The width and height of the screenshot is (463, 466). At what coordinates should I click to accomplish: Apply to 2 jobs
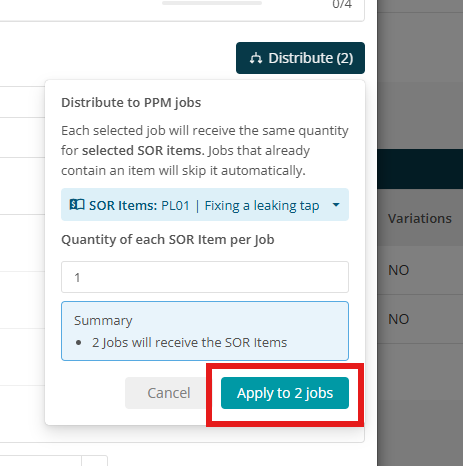285,393
